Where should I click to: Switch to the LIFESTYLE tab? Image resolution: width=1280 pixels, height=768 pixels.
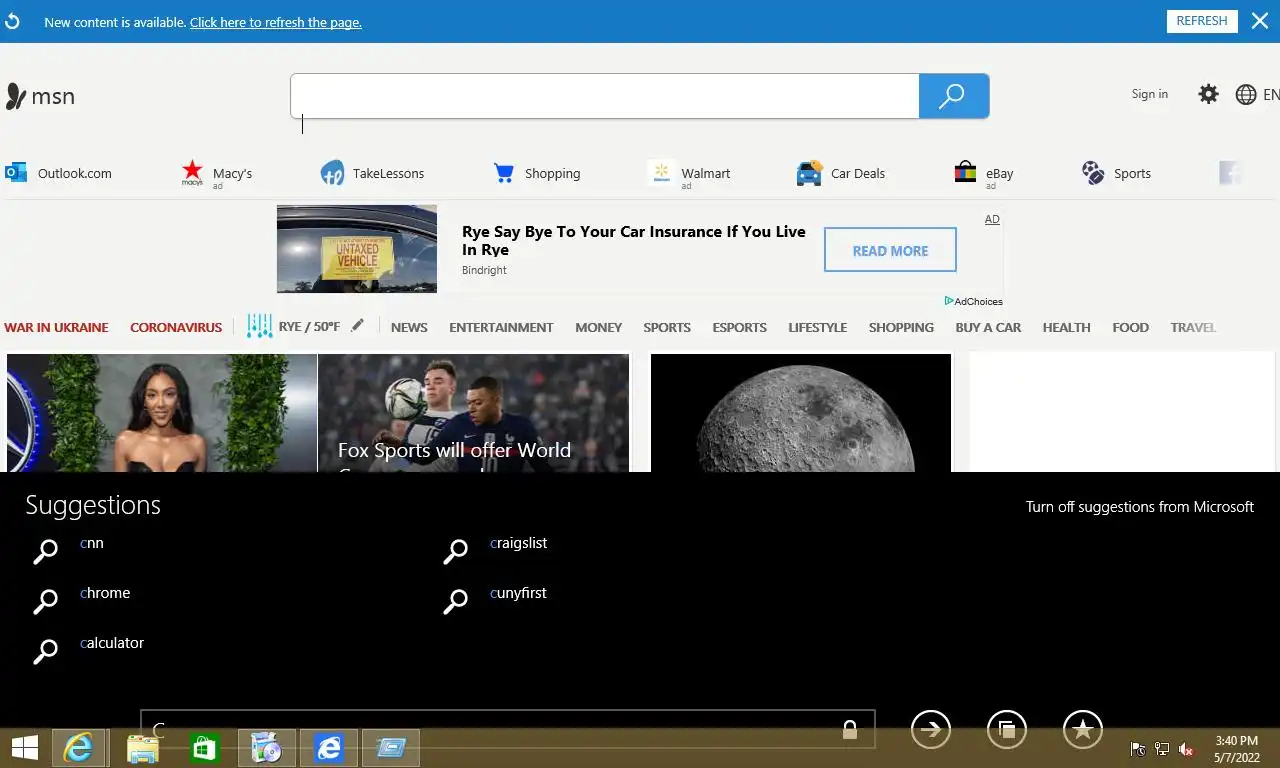817,327
